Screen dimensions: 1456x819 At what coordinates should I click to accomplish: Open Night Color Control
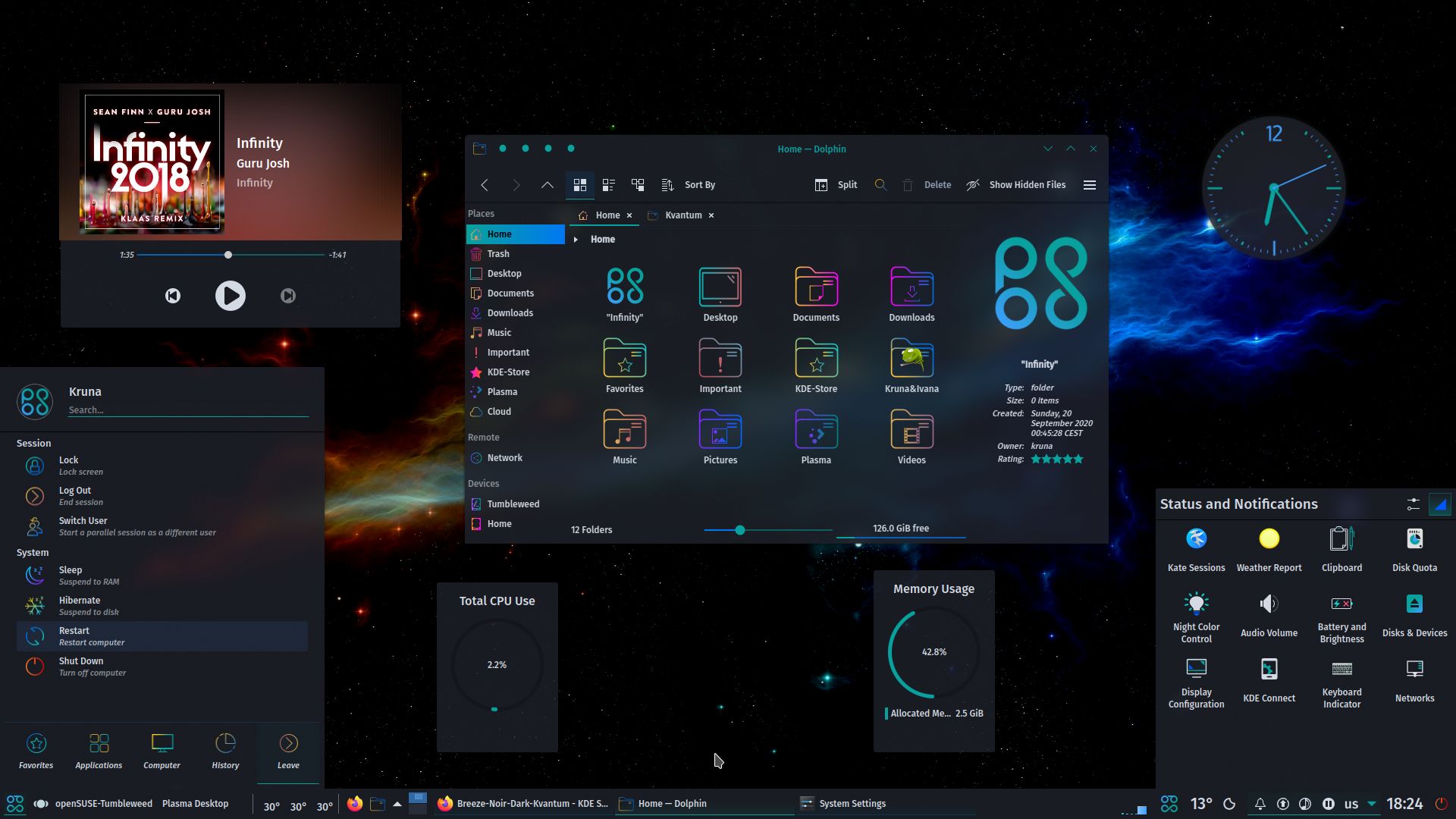click(1195, 604)
